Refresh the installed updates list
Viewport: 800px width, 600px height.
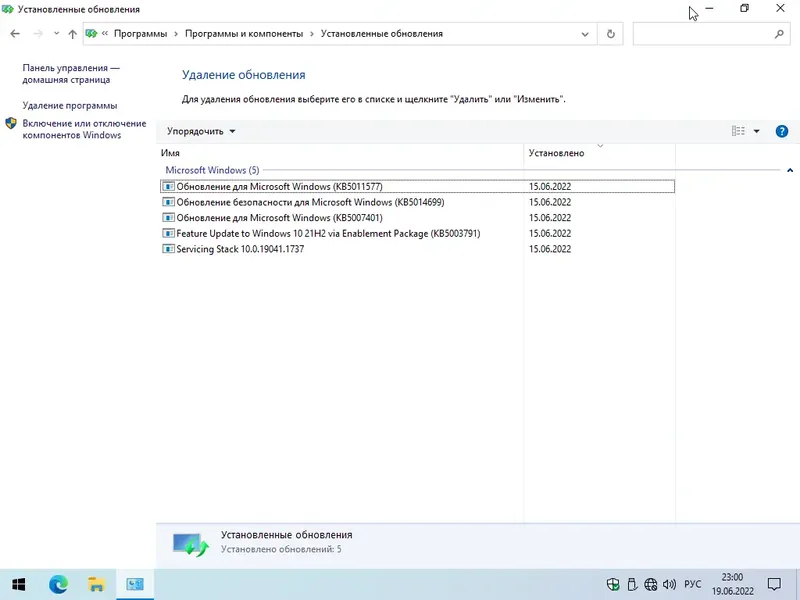tap(610, 34)
